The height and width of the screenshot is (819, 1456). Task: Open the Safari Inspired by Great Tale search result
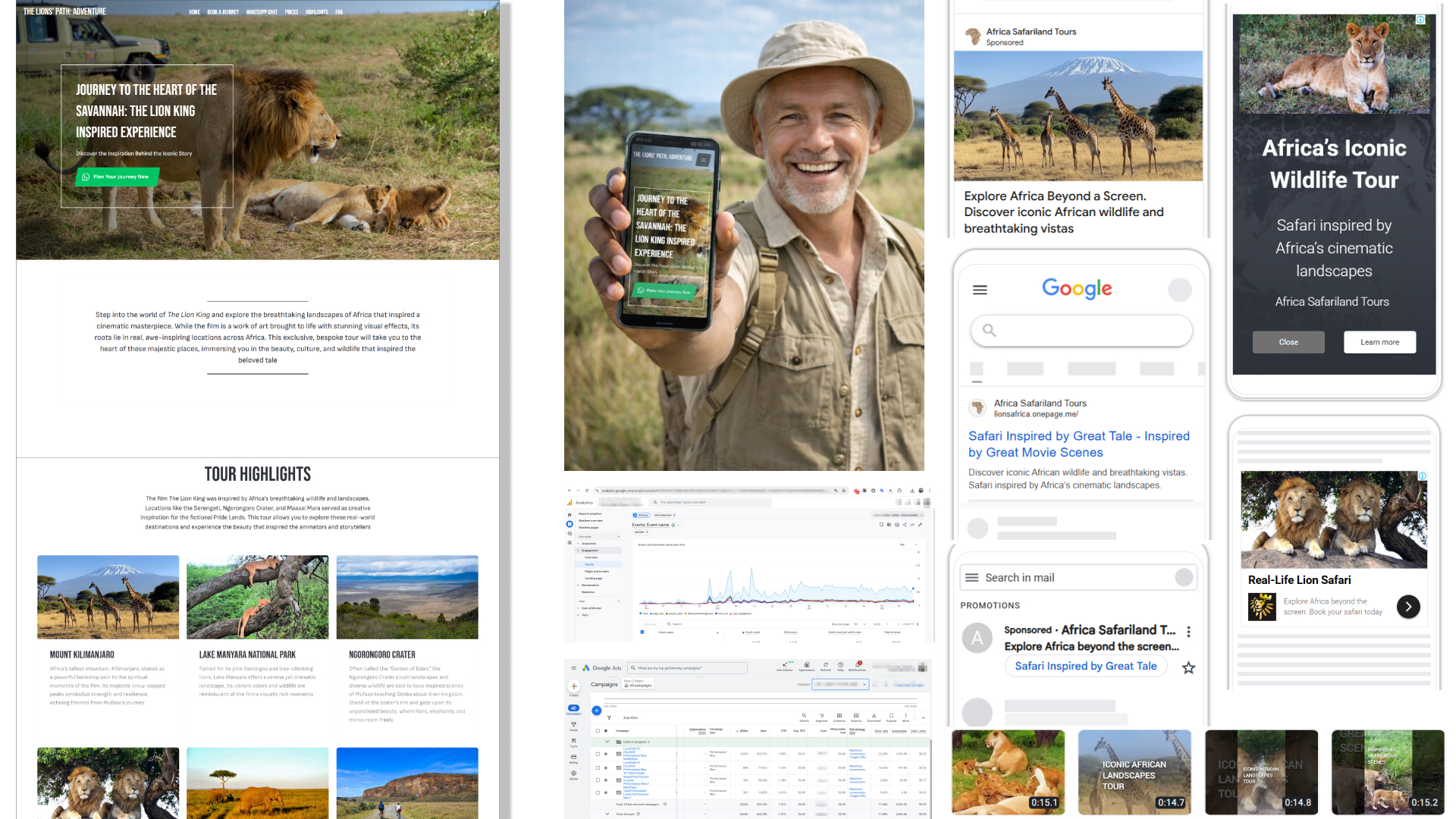tap(1079, 444)
